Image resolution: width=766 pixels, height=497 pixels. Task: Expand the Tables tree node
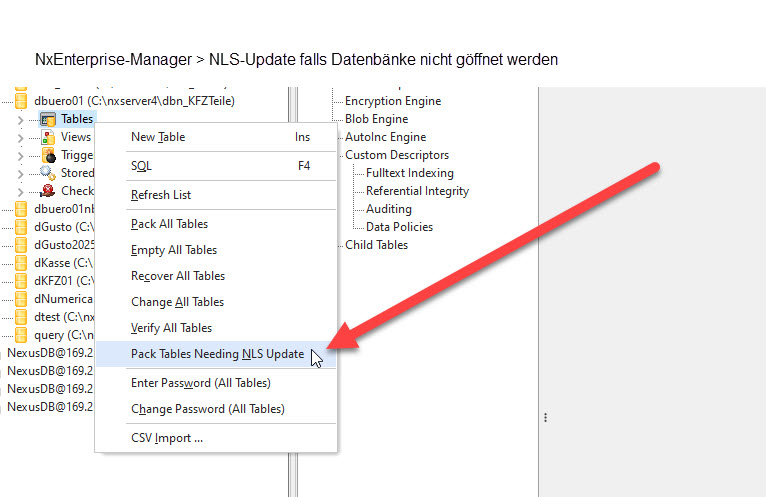[x=20, y=119]
